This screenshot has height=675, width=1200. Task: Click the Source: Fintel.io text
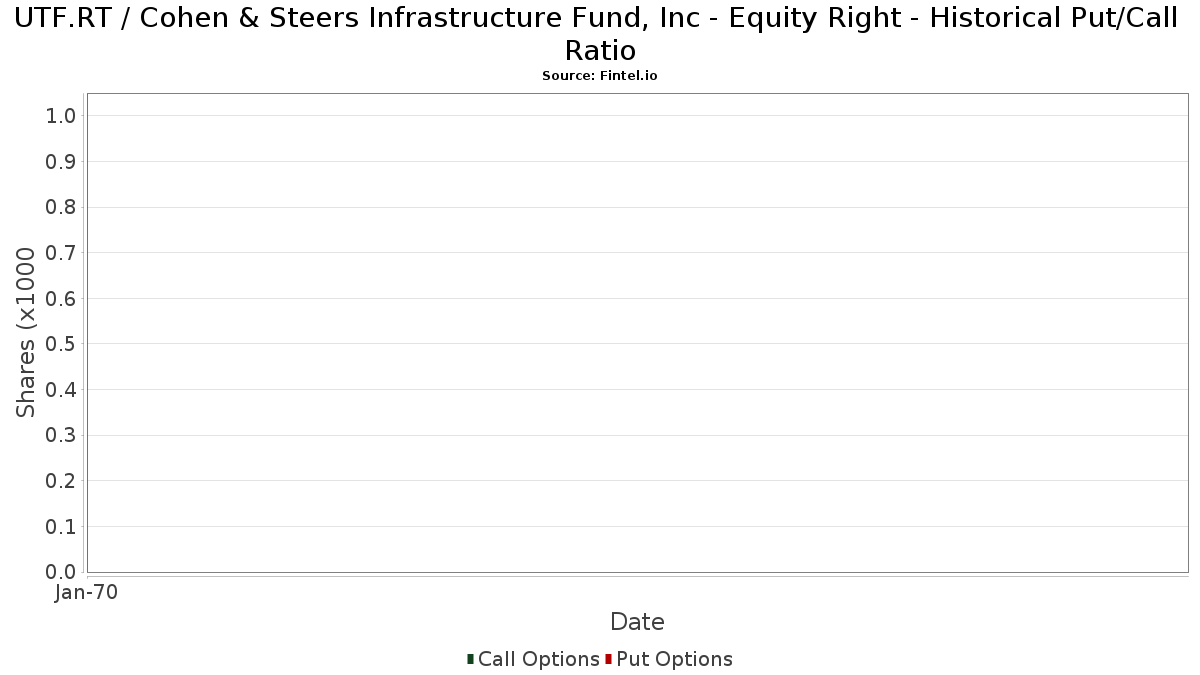[x=600, y=76]
